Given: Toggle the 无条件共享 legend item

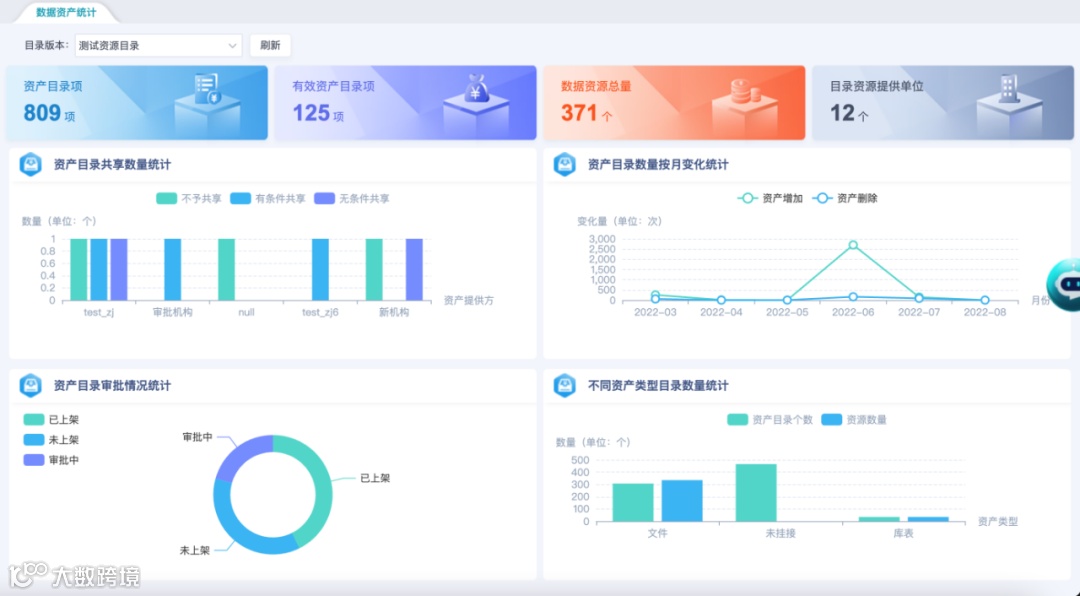Looking at the screenshot, I should [351, 198].
